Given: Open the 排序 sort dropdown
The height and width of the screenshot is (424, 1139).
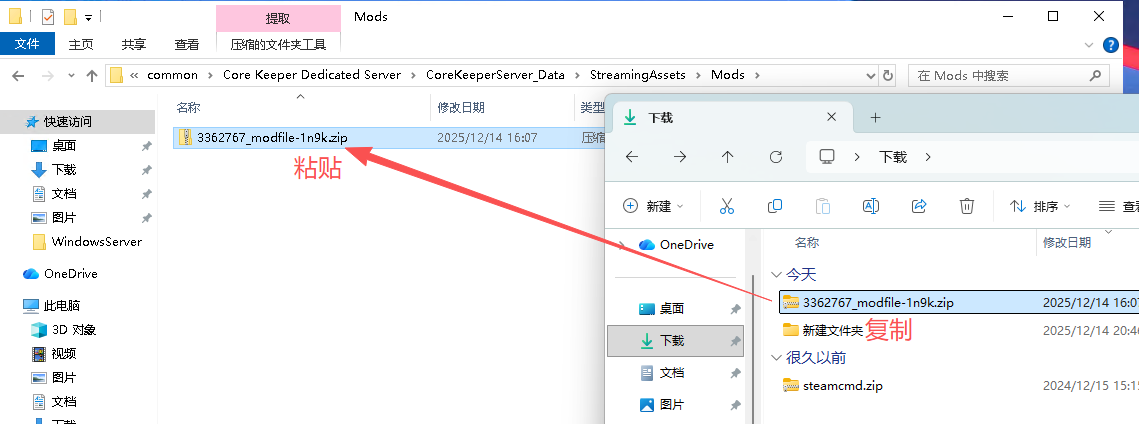Looking at the screenshot, I should coord(1040,206).
